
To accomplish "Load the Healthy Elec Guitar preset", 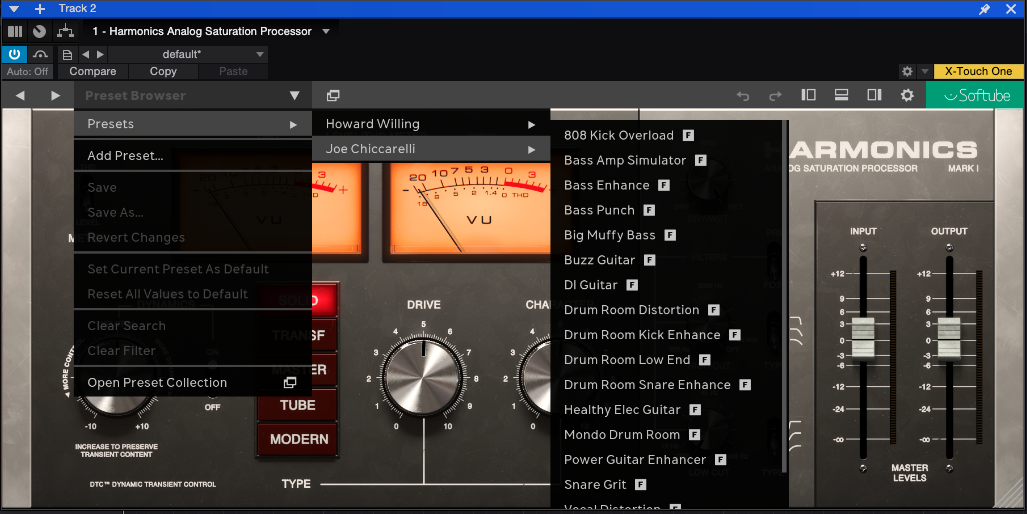I will [x=666, y=409].
